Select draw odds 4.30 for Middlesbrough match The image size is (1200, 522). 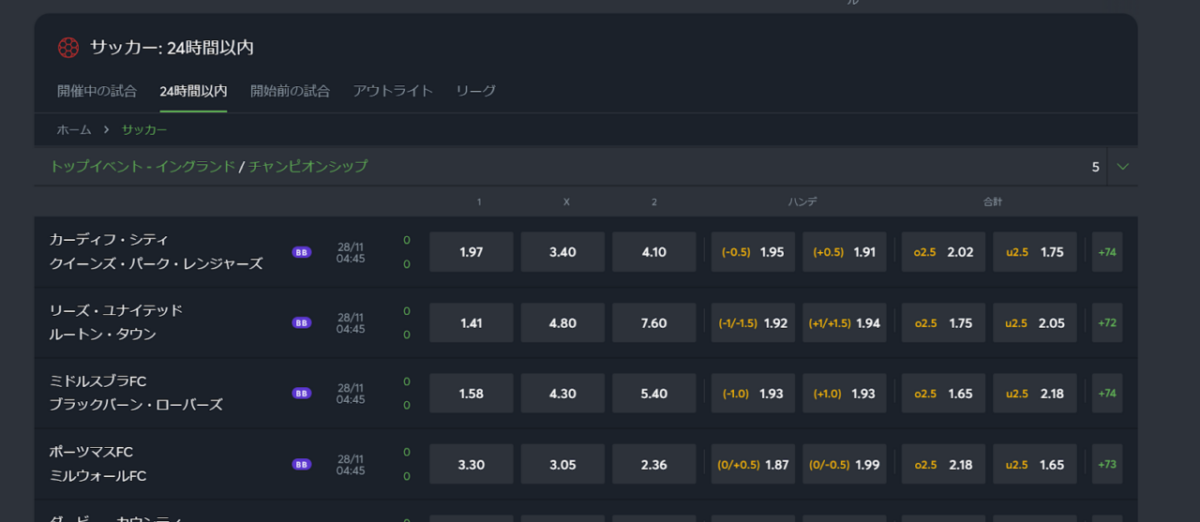[563, 394]
